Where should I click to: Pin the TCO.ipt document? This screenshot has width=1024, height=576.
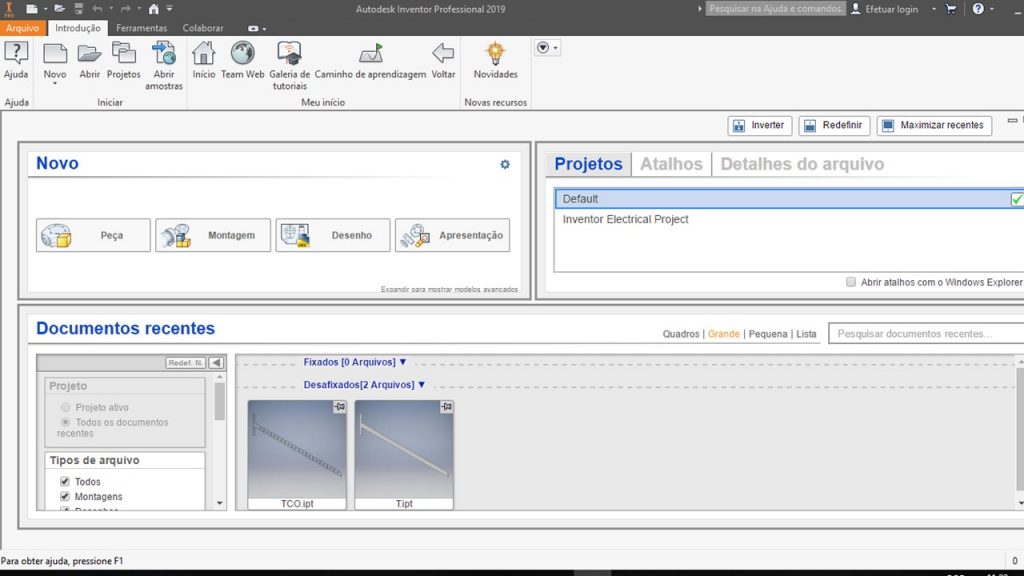(340, 407)
